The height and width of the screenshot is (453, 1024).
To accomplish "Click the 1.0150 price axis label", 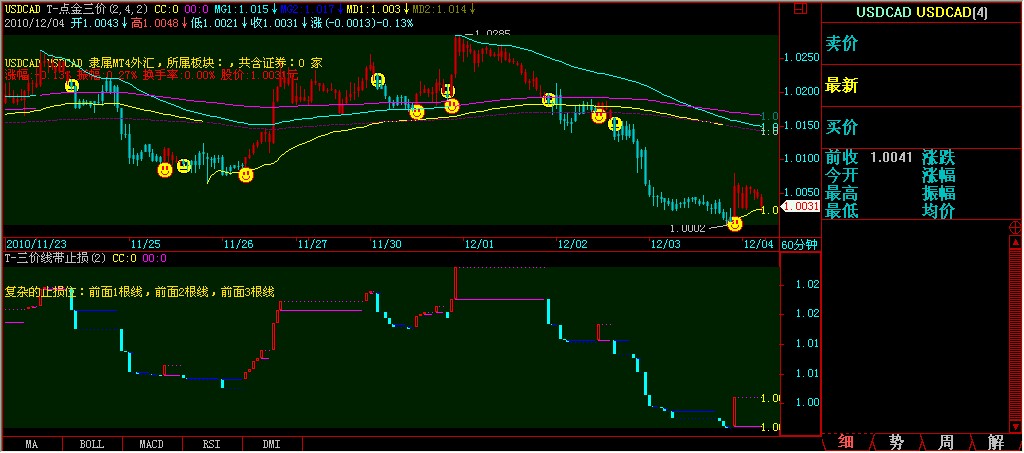I will [x=801, y=125].
